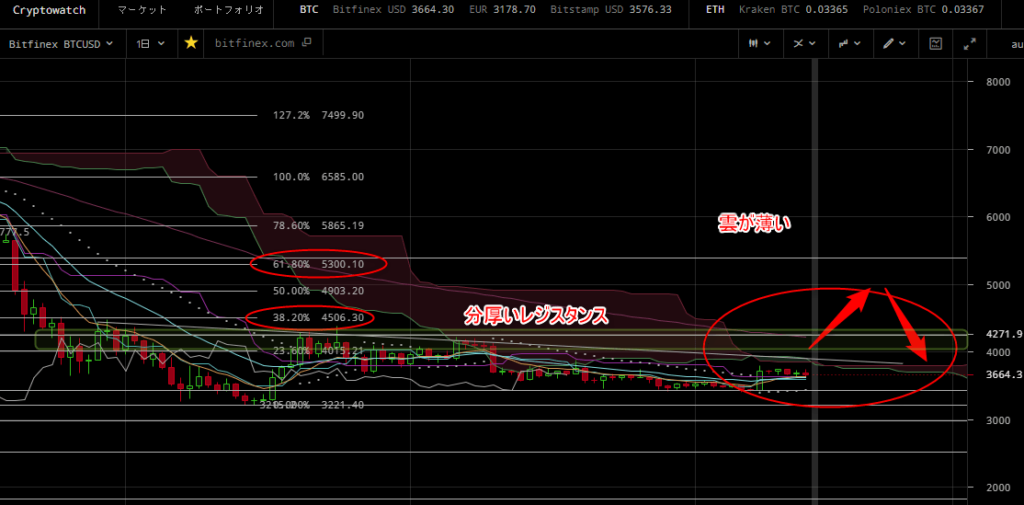Open the ポートフォリオ menu
1024x505 pixels.
pyautogui.click(x=229, y=10)
